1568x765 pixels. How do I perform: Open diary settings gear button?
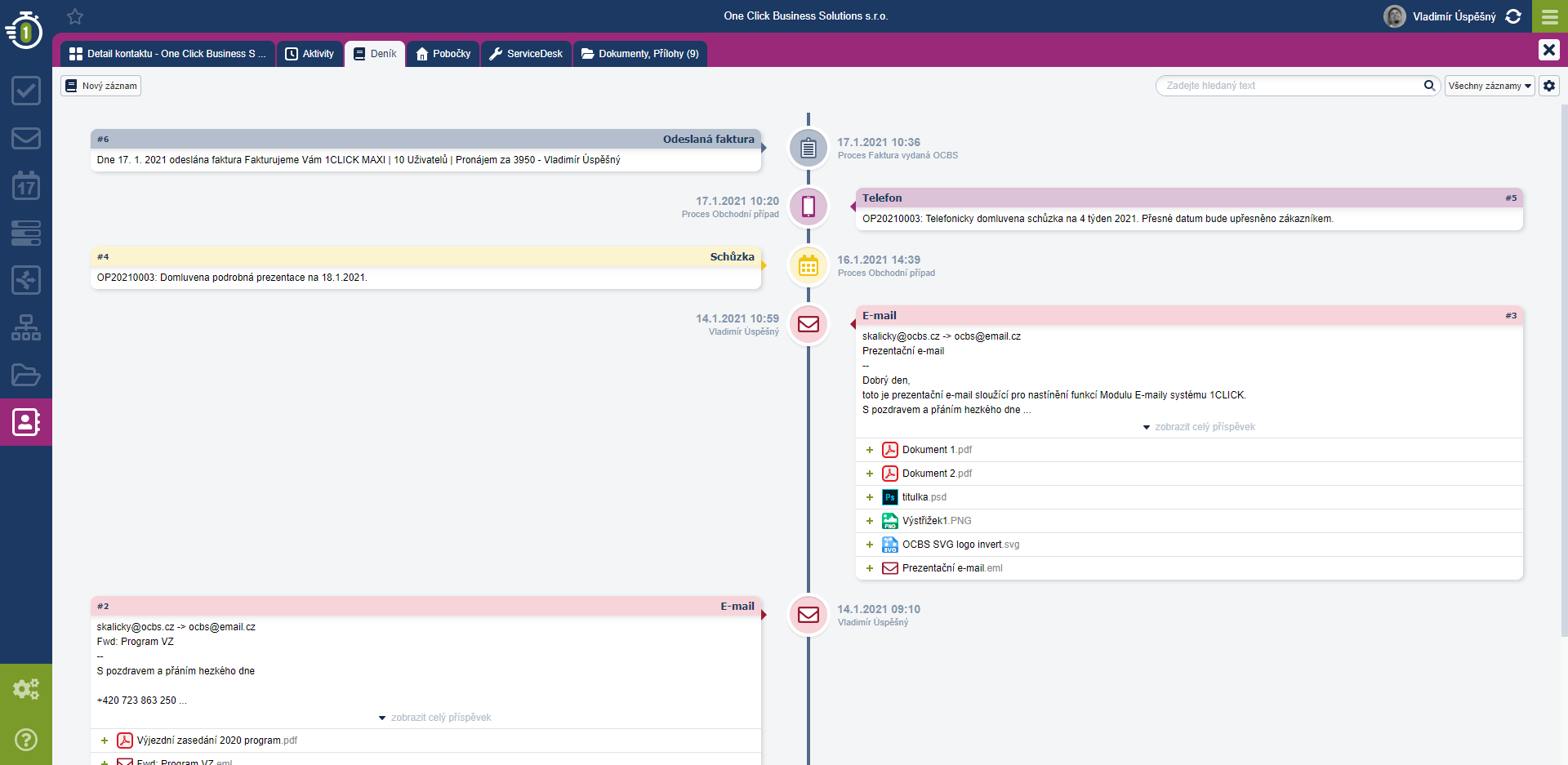(x=1549, y=86)
